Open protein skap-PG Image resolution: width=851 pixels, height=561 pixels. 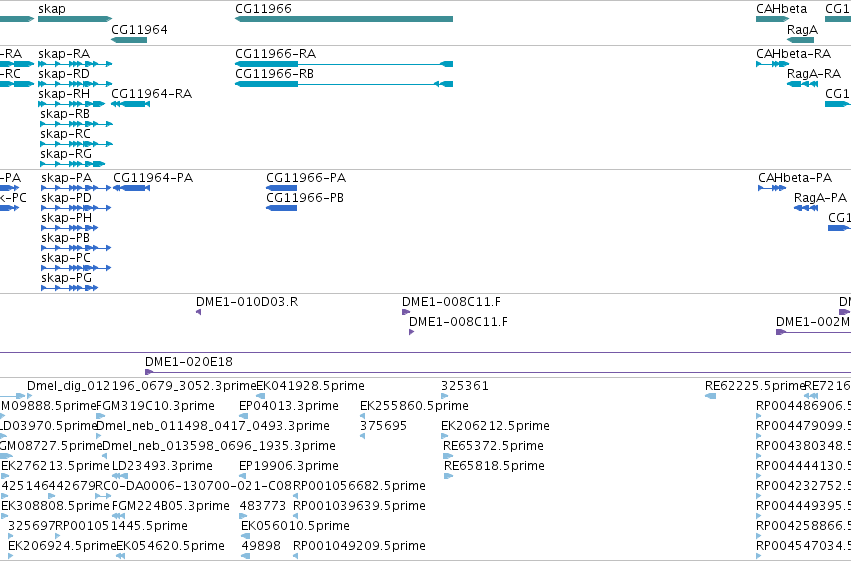click(x=66, y=278)
